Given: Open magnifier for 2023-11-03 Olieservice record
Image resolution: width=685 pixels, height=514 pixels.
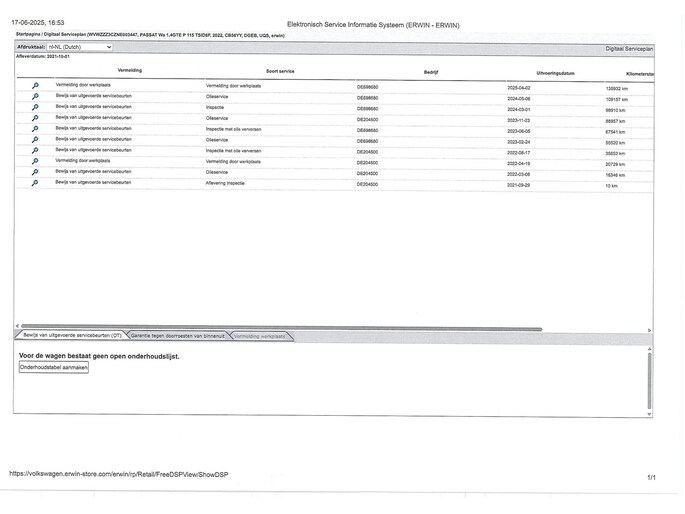Looking at the screenshot, I should (x=35, y=119).
